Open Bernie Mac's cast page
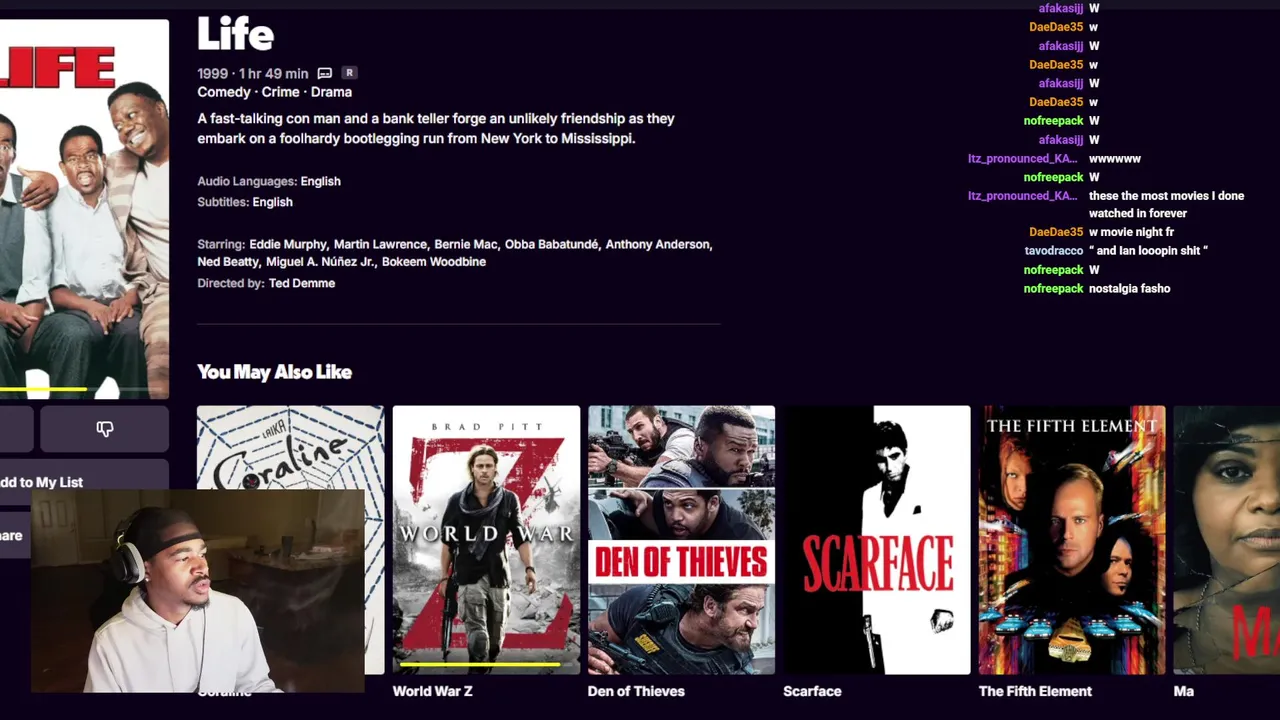The image size is (1280, 720). click(x=465, y=244)
